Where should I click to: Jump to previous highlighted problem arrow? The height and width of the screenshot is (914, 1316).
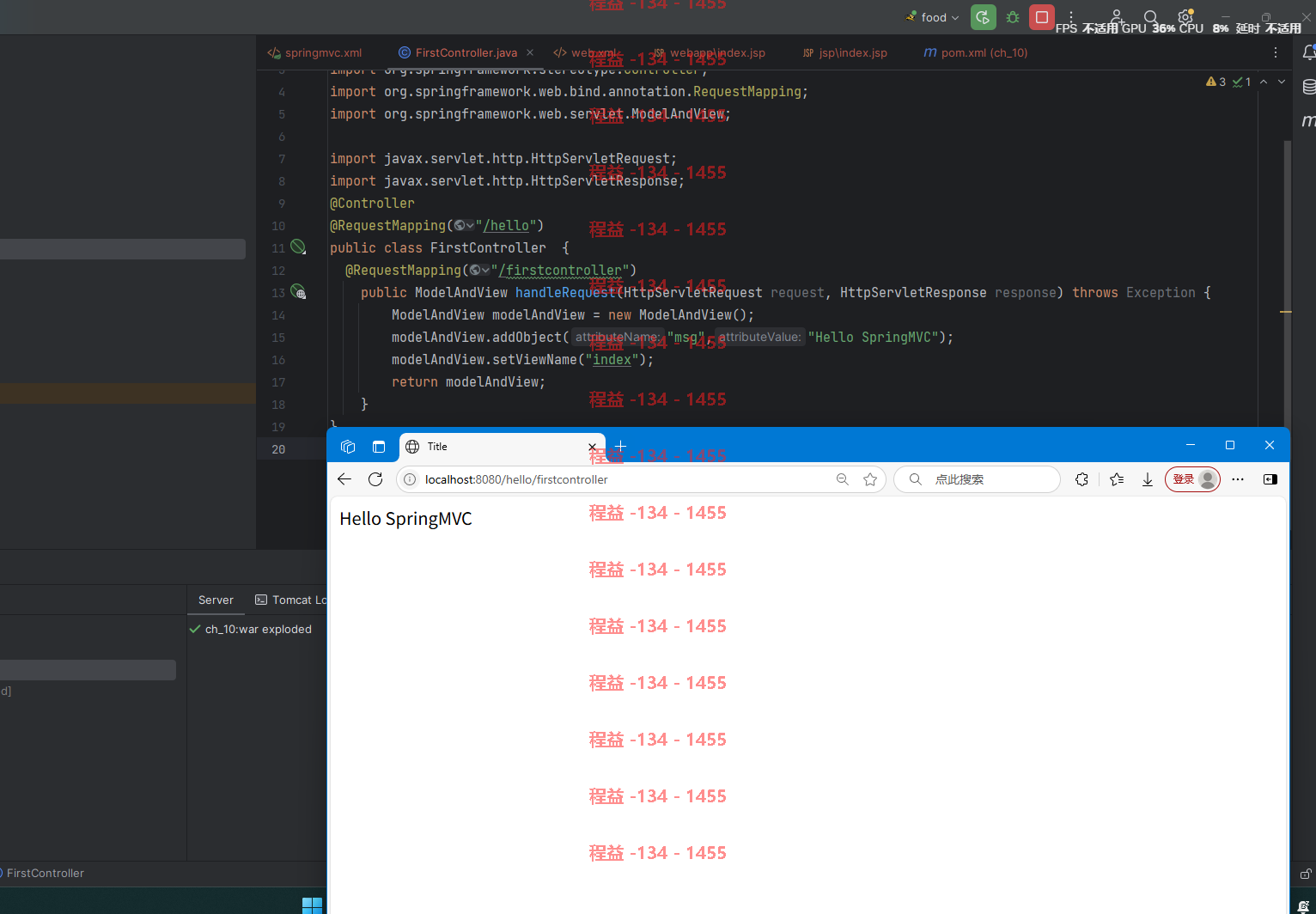click(x=1264, y=82)
